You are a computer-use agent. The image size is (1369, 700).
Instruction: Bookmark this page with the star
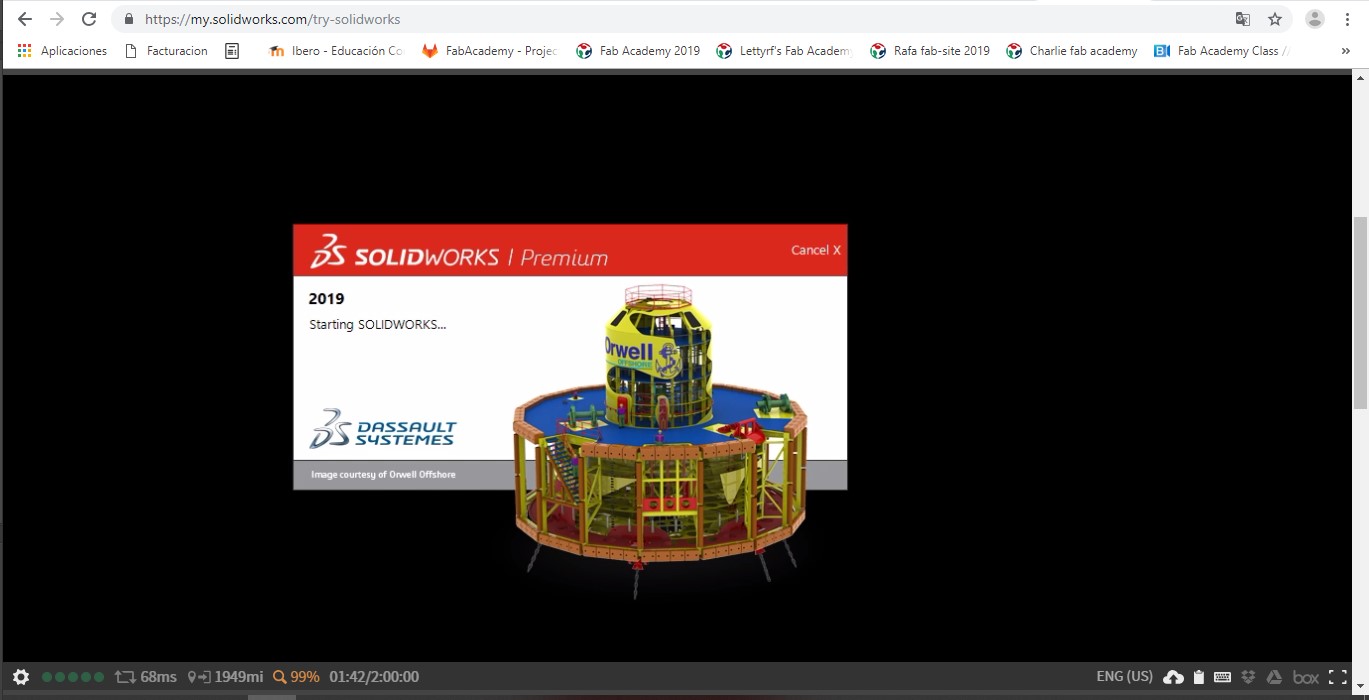(x=1275, y=19)
